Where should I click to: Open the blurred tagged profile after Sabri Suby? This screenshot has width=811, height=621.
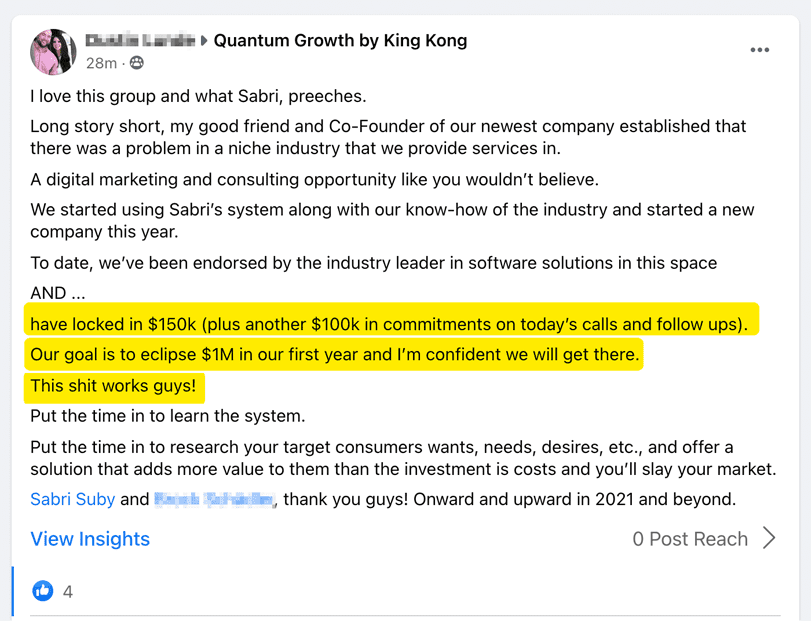click(214, 499)
